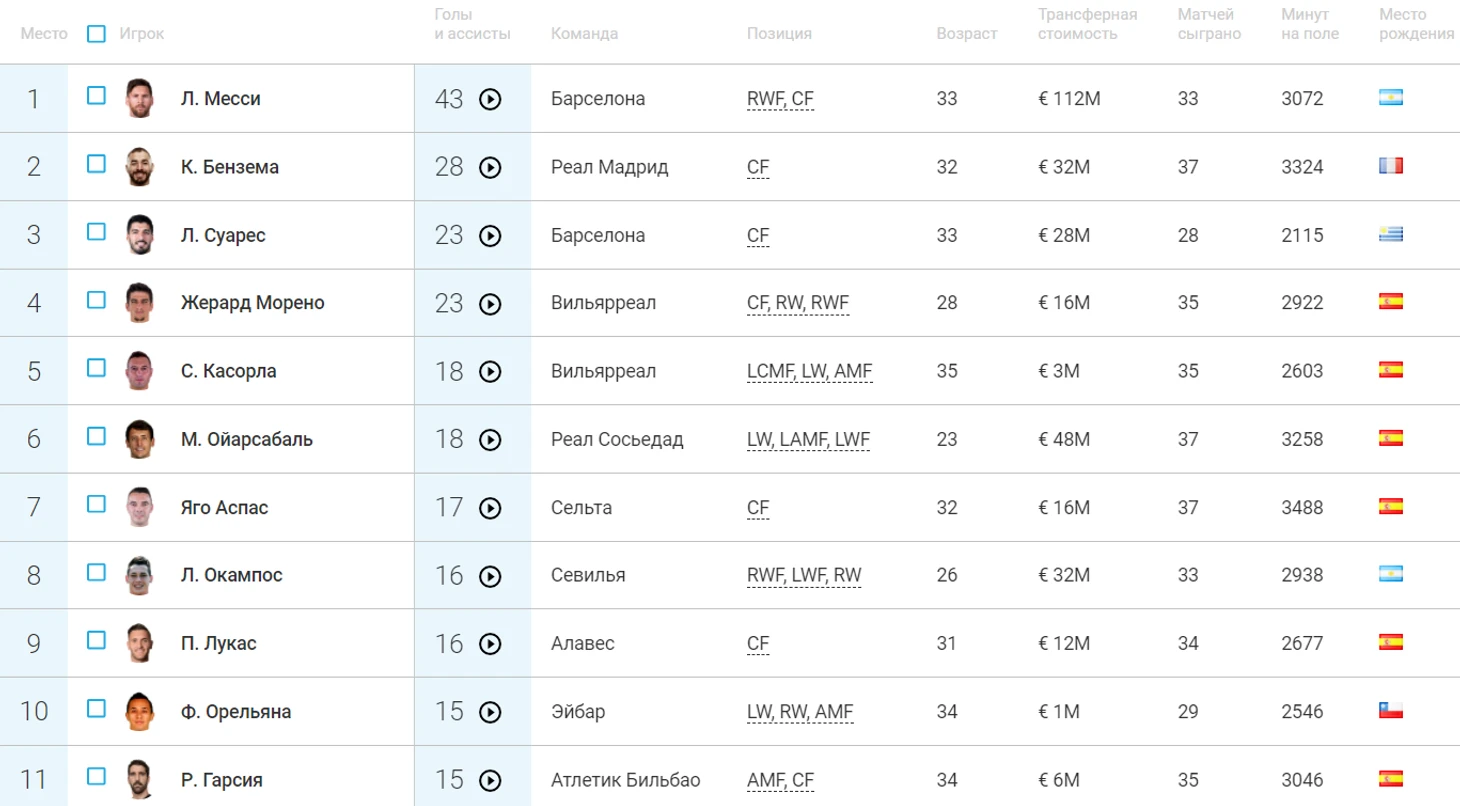Tick the checkbox for Ф. Орельяна

coord(96,708)
